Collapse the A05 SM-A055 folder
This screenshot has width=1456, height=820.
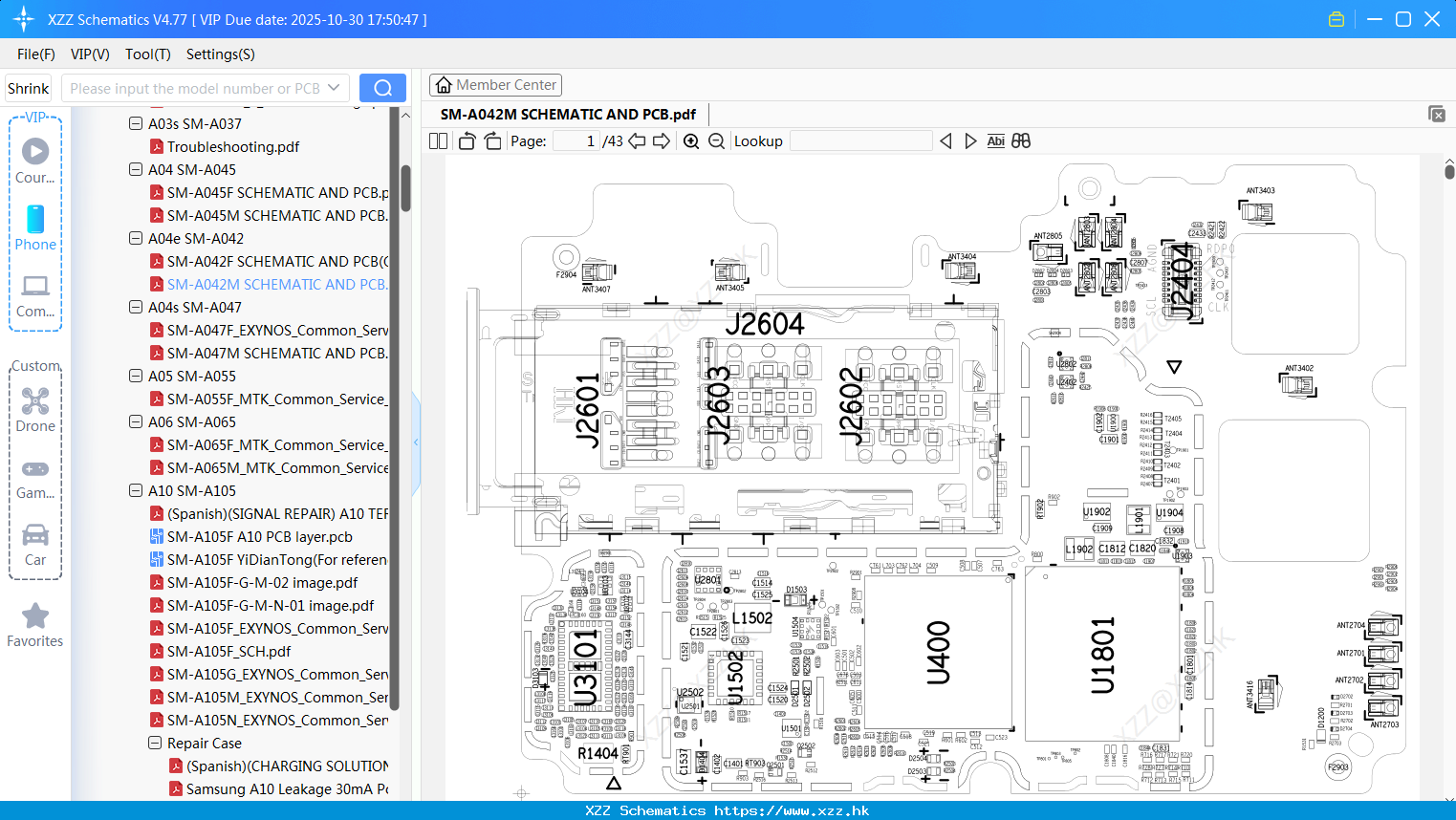(136, 376)
